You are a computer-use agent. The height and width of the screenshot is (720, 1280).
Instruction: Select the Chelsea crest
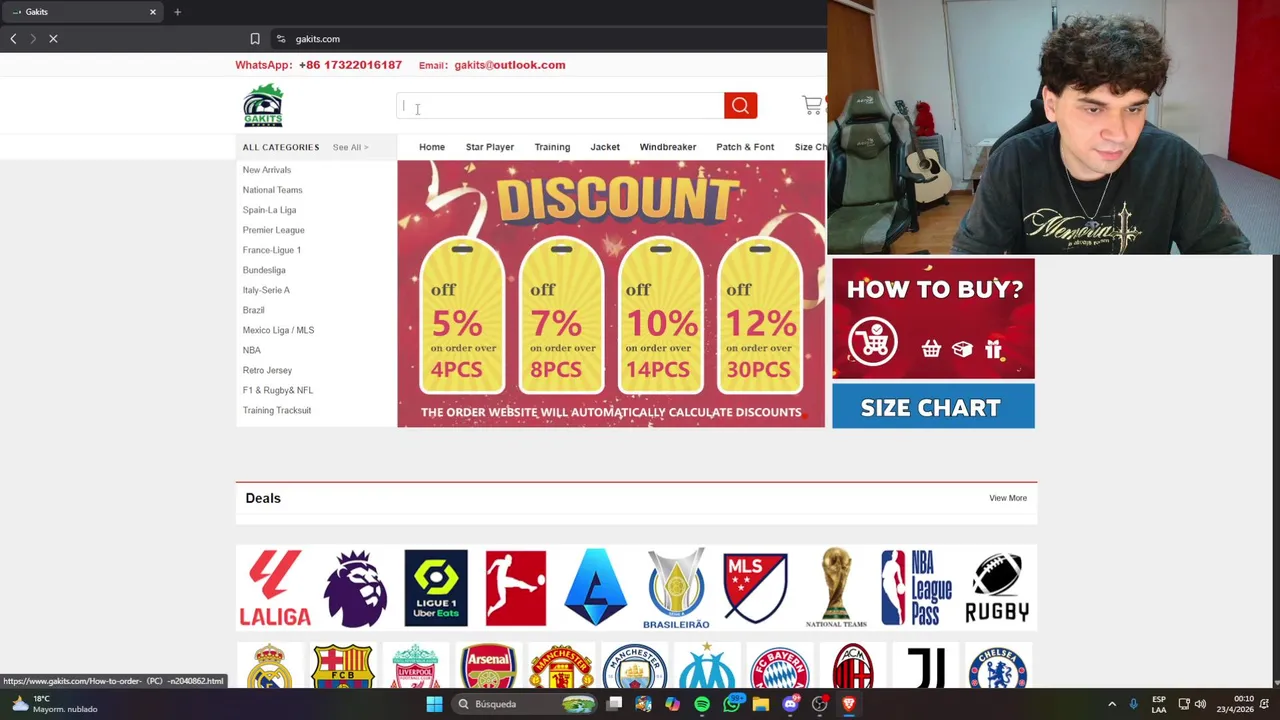(998, 667)
